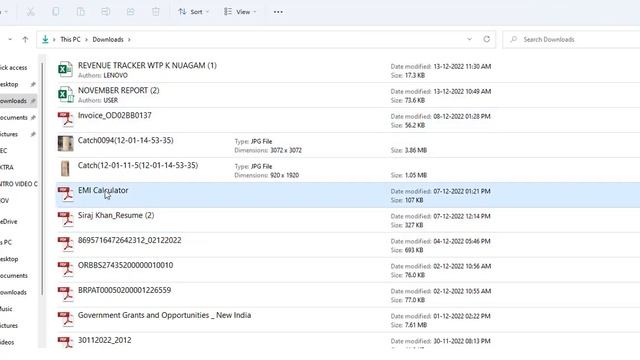Open Quick access in sidebar
This screenshot has height=360, width=640.
pyautogui.click(x=13, y=68)
